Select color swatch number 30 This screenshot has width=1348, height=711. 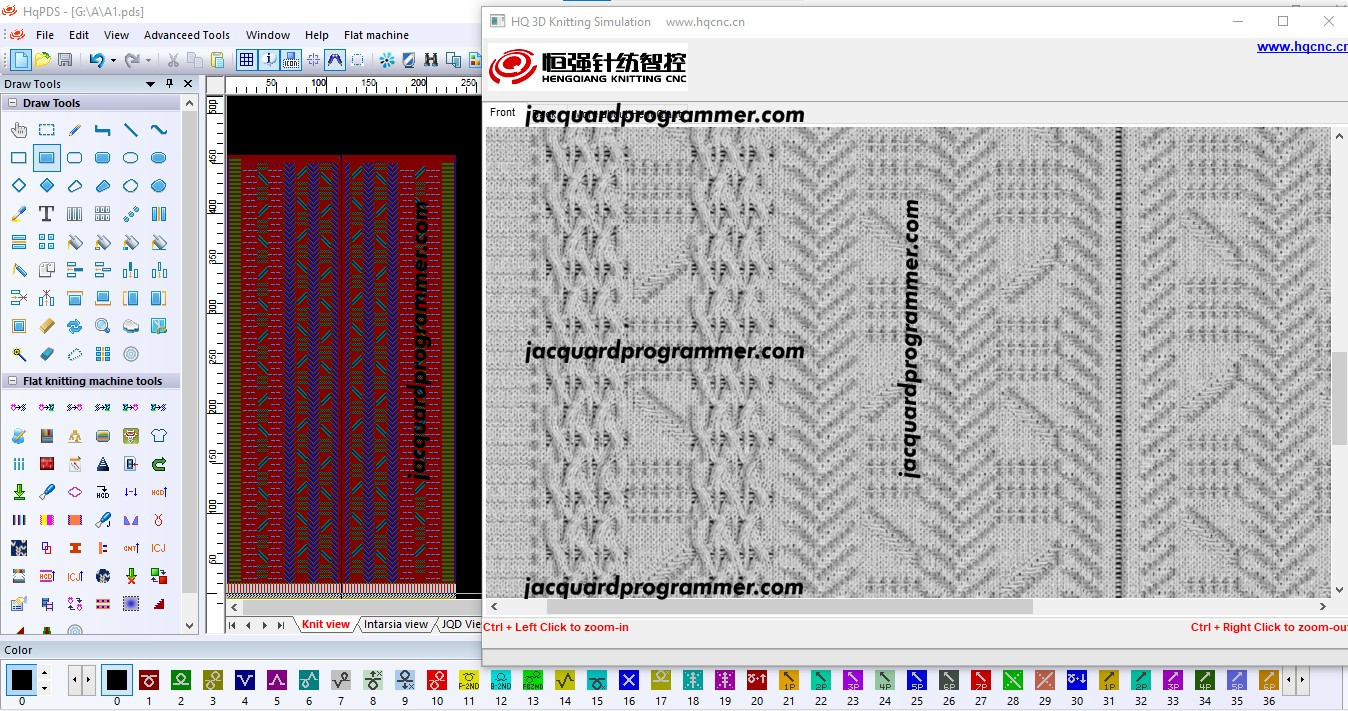point(1077,680)
